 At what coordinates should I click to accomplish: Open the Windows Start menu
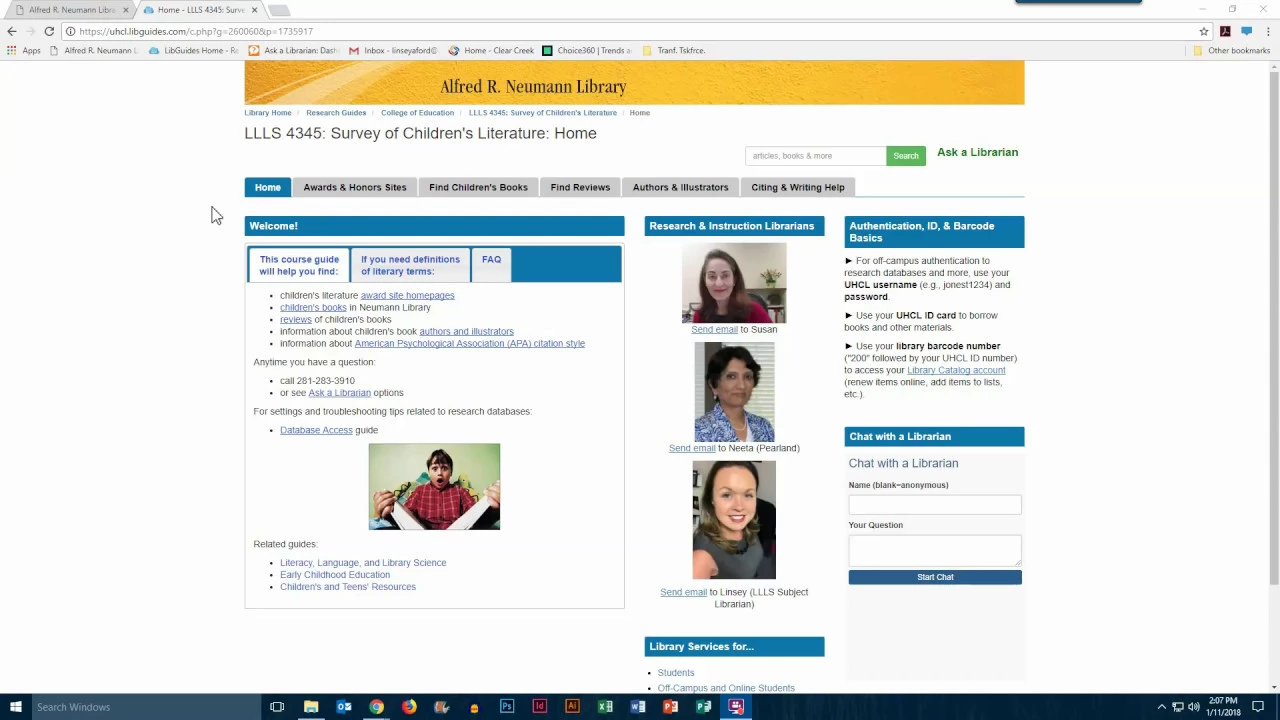[x=15, y=707]
